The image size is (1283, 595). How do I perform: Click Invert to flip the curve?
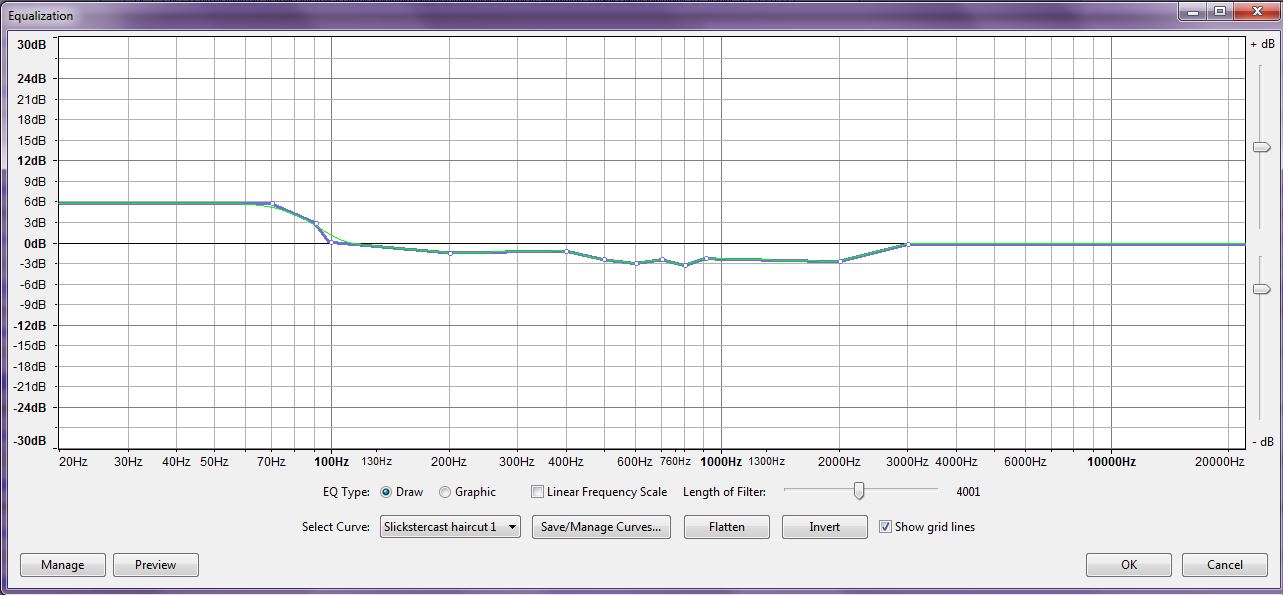(824, 527)
